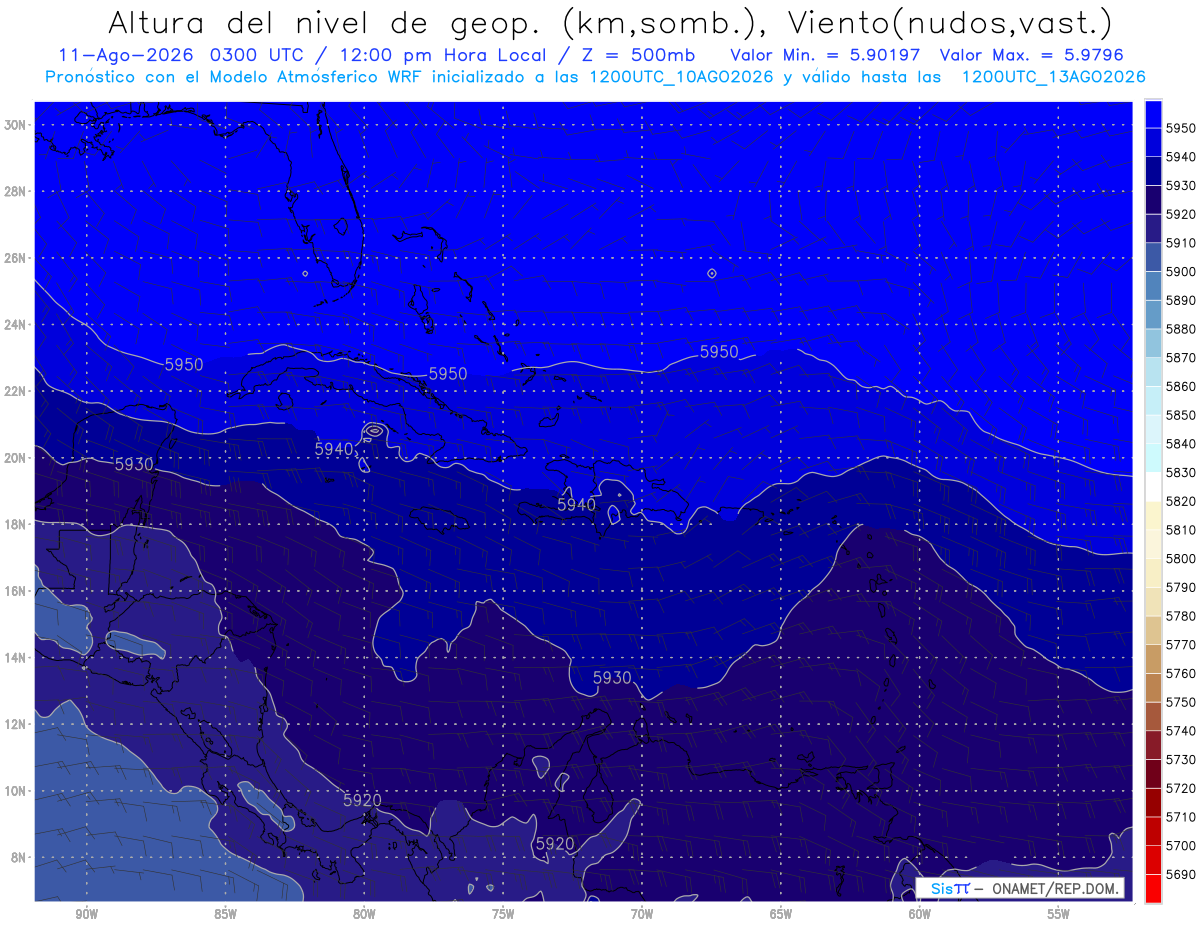This screenshot has width=1200, height=927.
Task: Click the 5770 value on the color legend
Action: [x=1180, y=645]
